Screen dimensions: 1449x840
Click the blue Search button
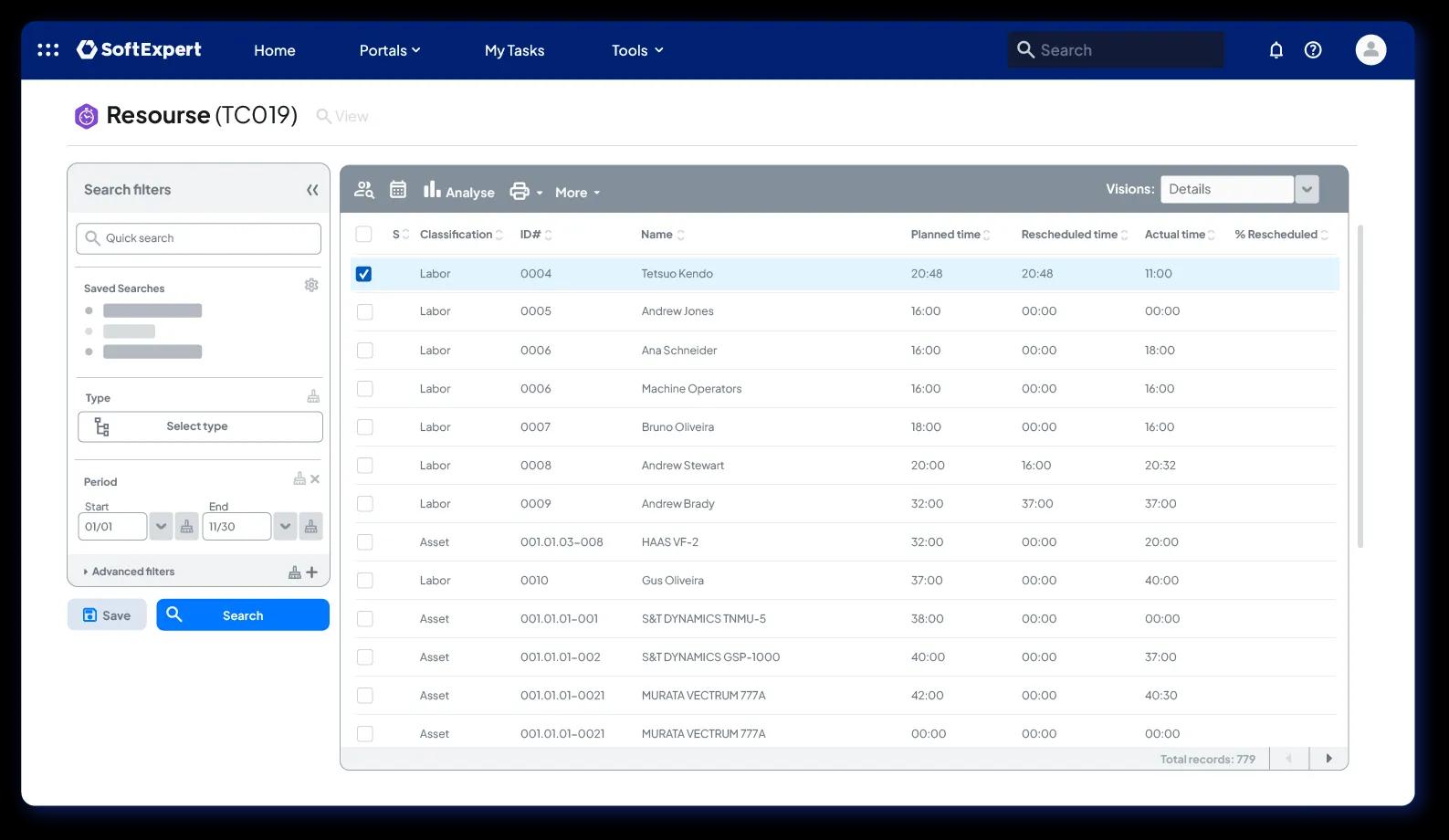click(243, 614)
